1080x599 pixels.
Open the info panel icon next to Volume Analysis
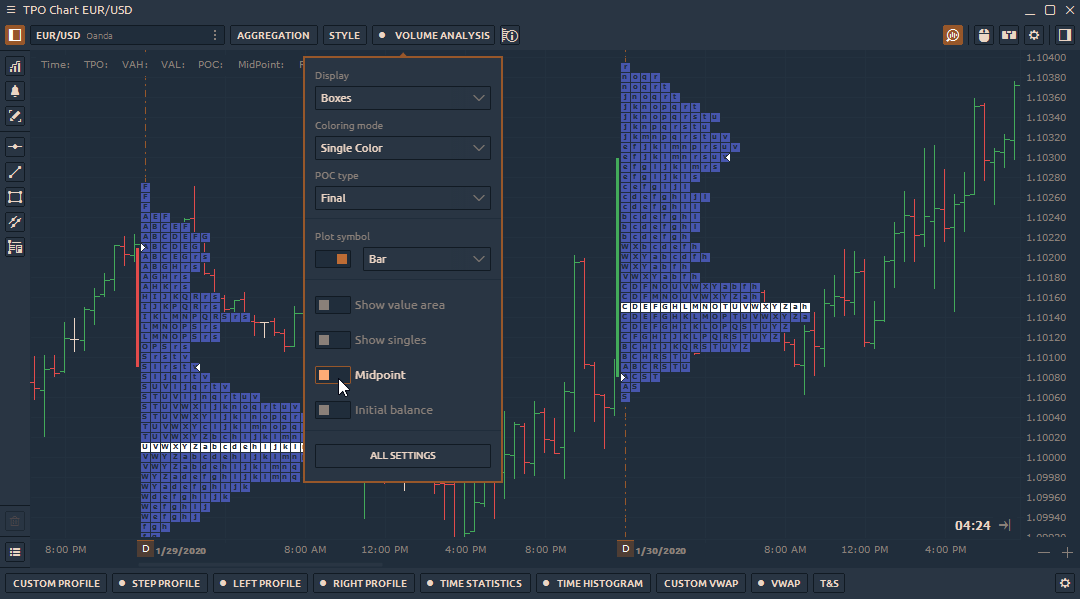coord(510,35)
